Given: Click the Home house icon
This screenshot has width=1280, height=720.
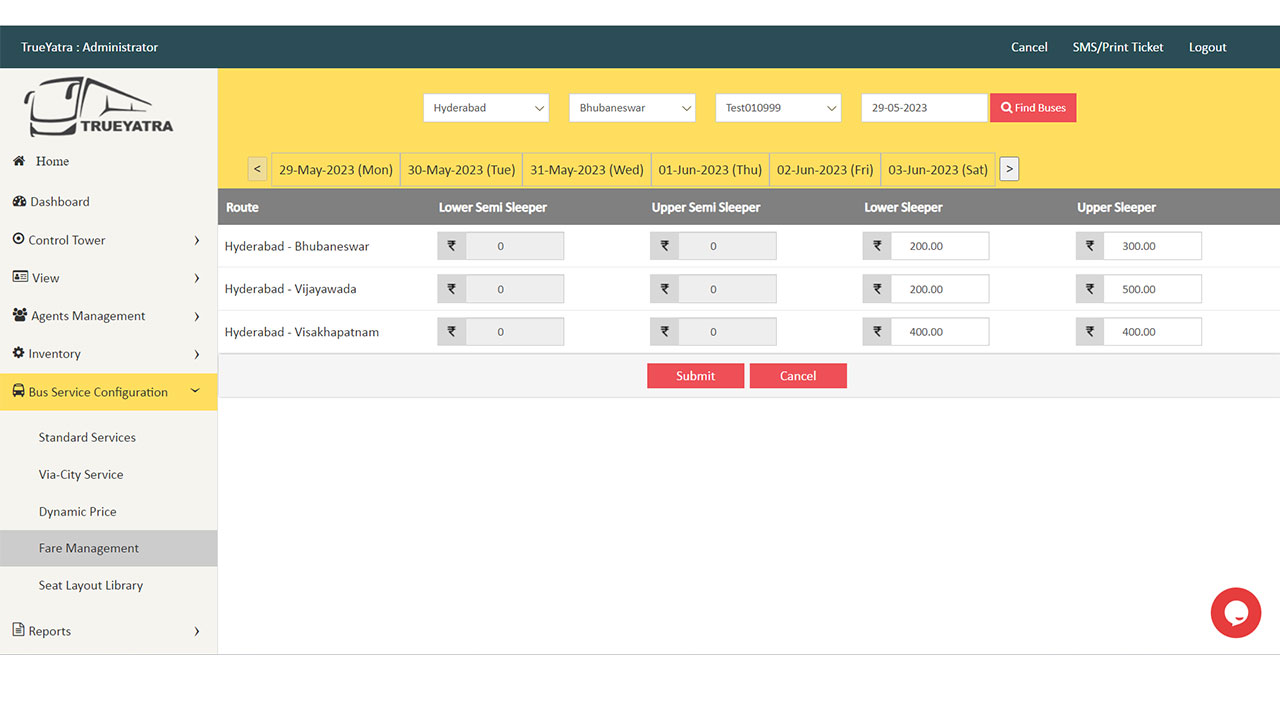Looking at the screenshot, I should tap(19, 161).
